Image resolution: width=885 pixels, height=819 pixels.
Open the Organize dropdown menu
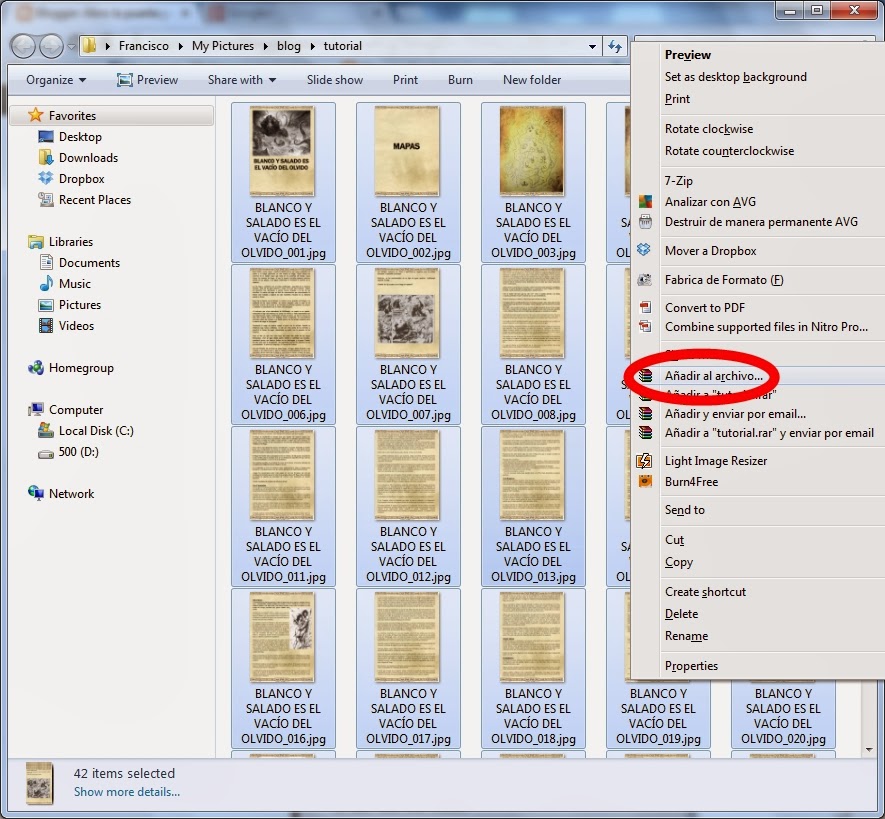(x=56, y=80)
